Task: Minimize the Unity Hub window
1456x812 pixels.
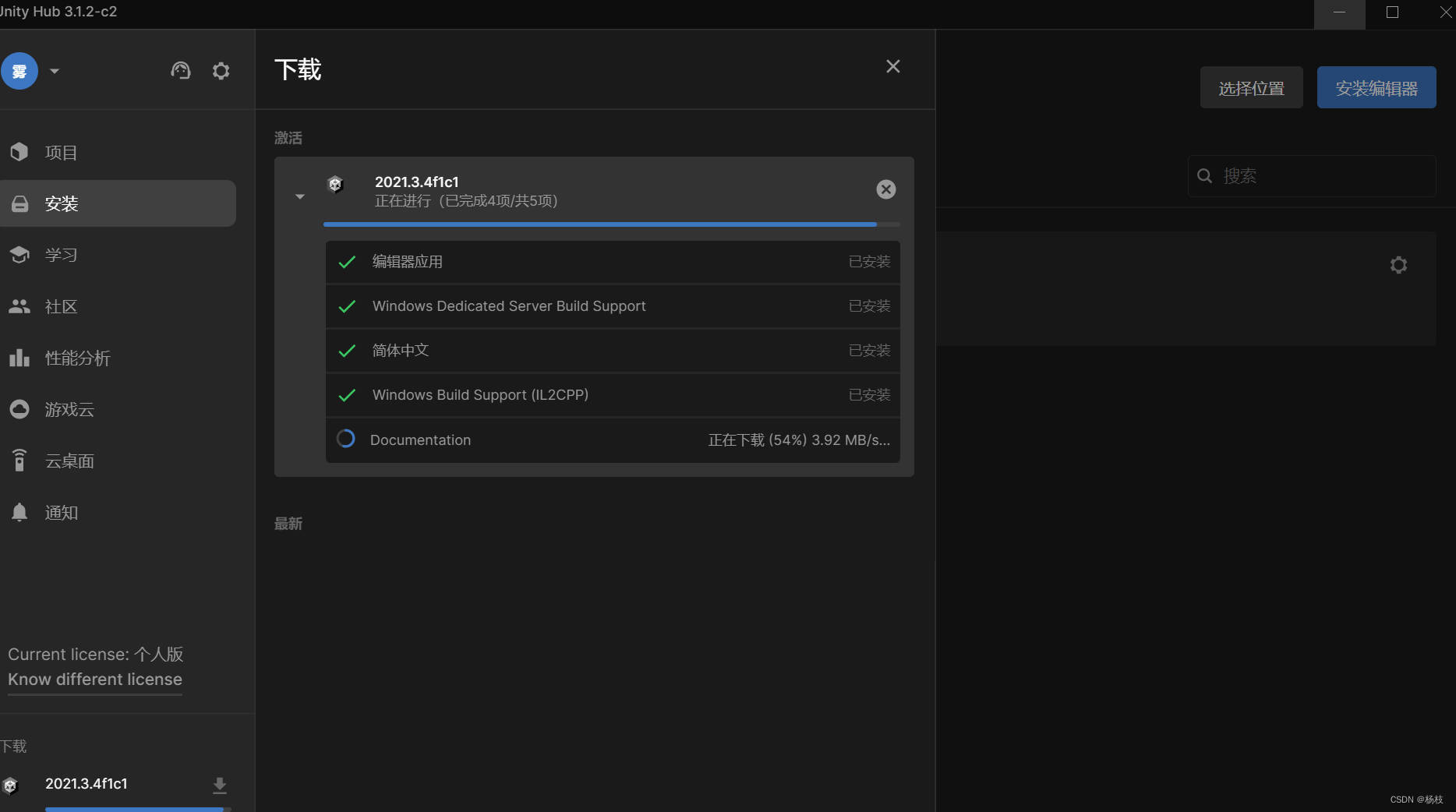Action: [1339, 12]
